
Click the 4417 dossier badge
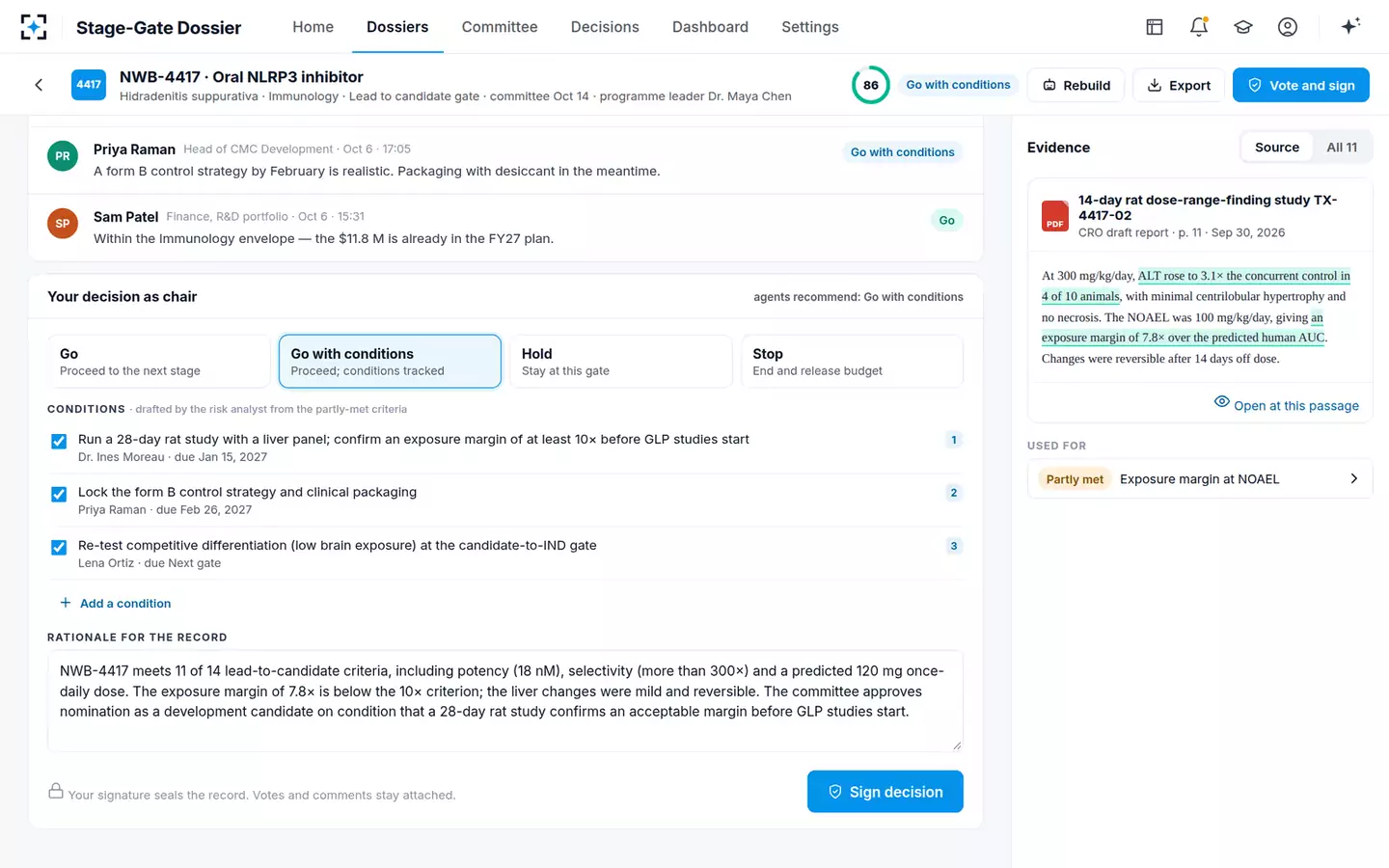tap(89, 85)
